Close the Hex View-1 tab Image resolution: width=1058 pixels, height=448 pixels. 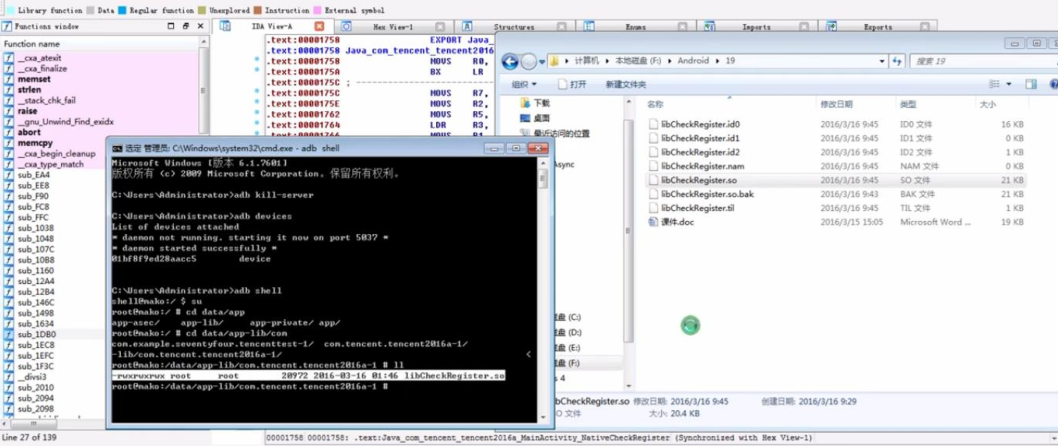441,27
